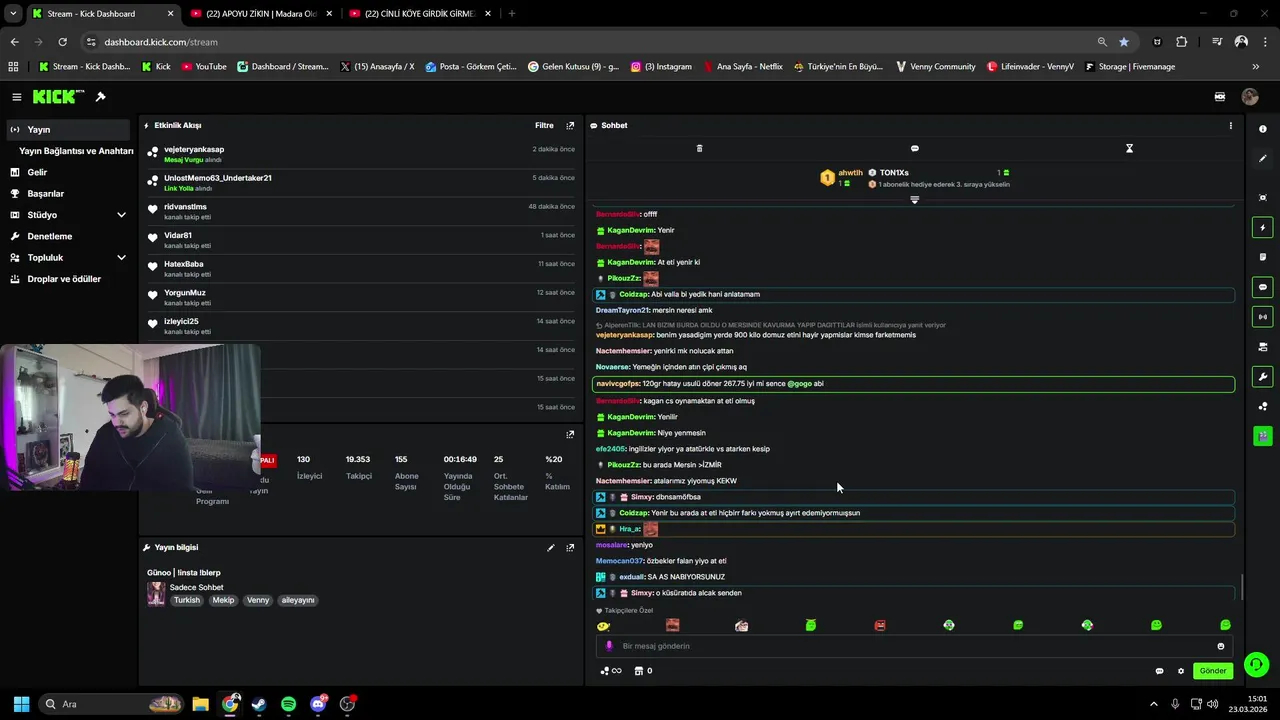Click the aileyayini tag

click(298, 600)
